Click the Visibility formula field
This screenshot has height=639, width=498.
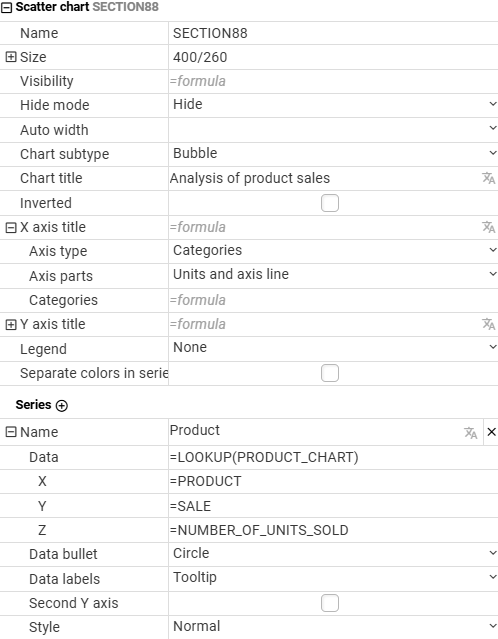pyautogui.click(x=333, y=81)
